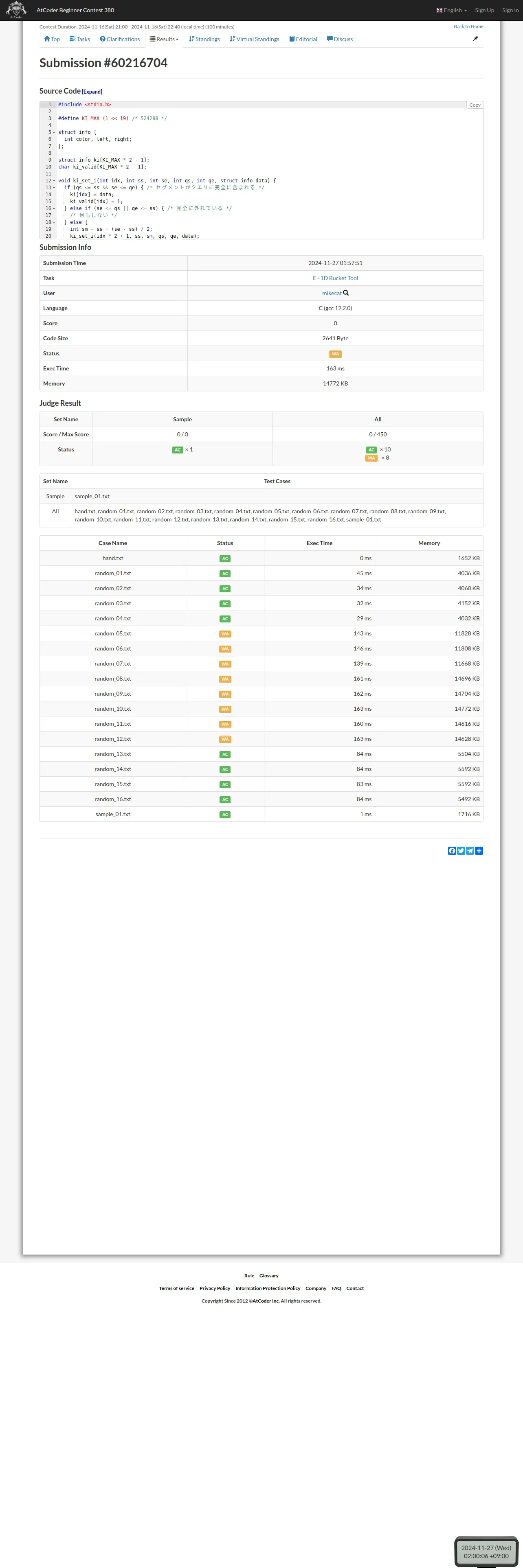Open the Clarifications tab

(120, 39)
